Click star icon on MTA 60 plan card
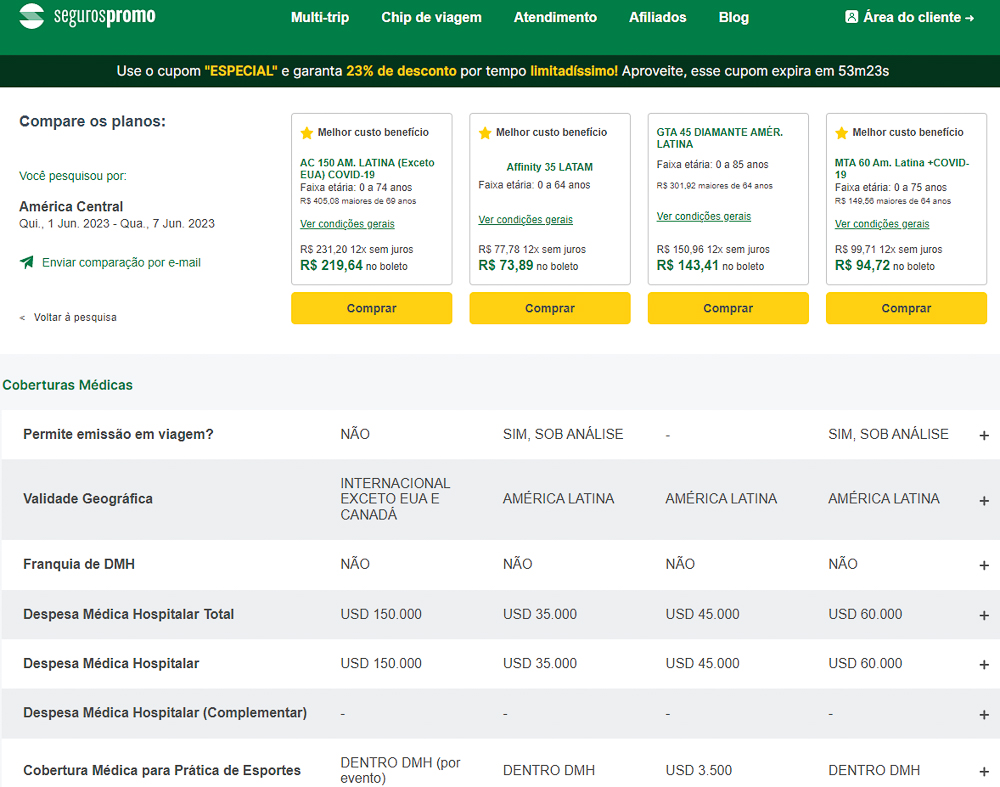Viewport: 1000px width, 787px height. pos(841,133)
